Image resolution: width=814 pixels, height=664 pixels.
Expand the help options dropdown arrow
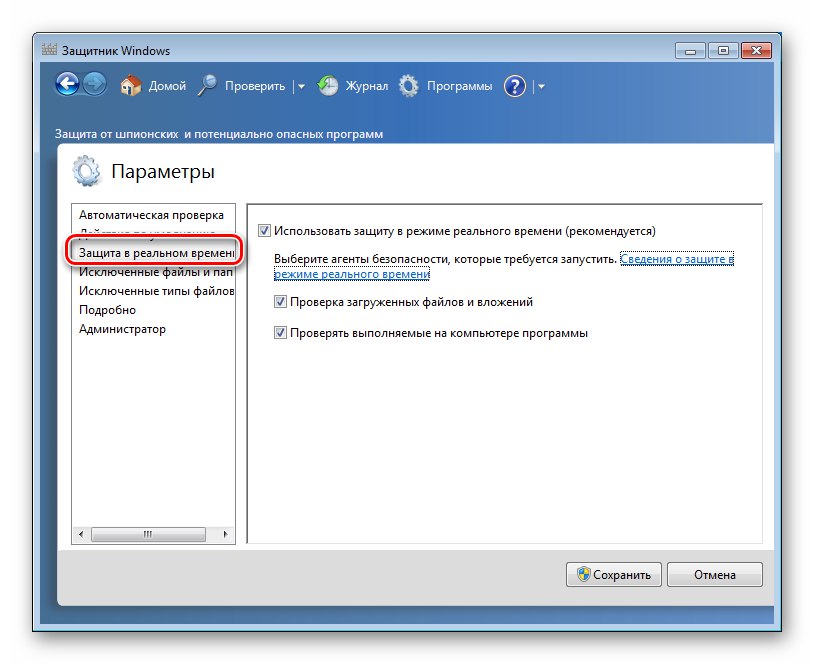click(x=541, y=87)
